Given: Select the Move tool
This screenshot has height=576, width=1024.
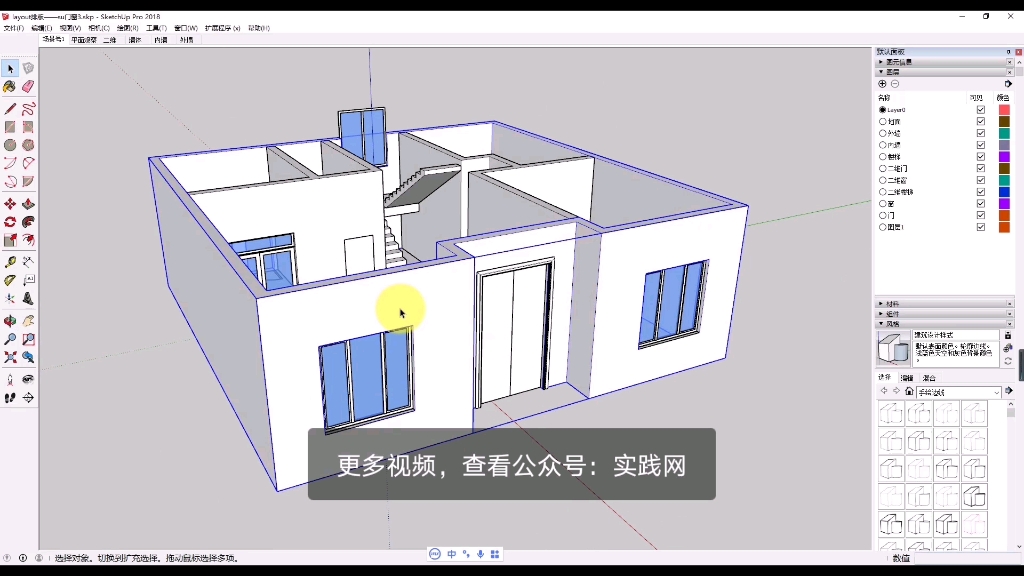Looking at the screenshot, I should coord(11,204).
